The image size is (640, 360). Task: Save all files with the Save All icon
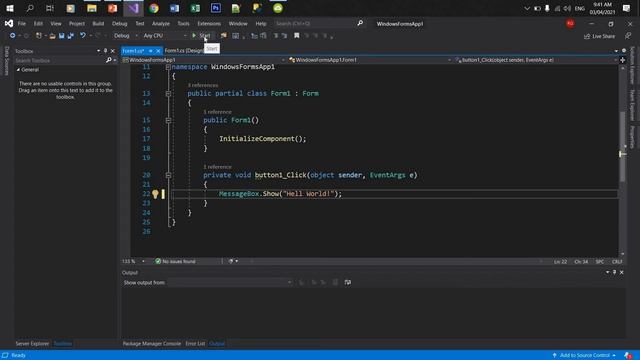pyautogui.click(x=71, y=36)
